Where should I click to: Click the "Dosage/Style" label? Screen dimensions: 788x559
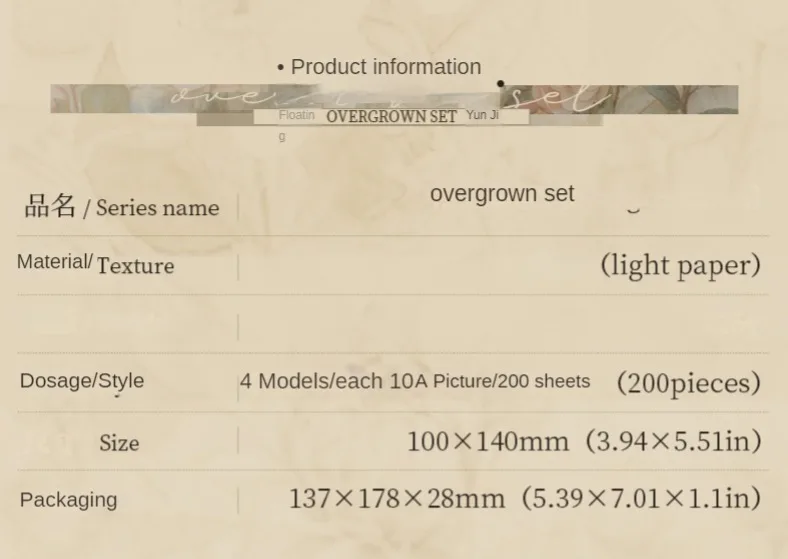[82, 380]
